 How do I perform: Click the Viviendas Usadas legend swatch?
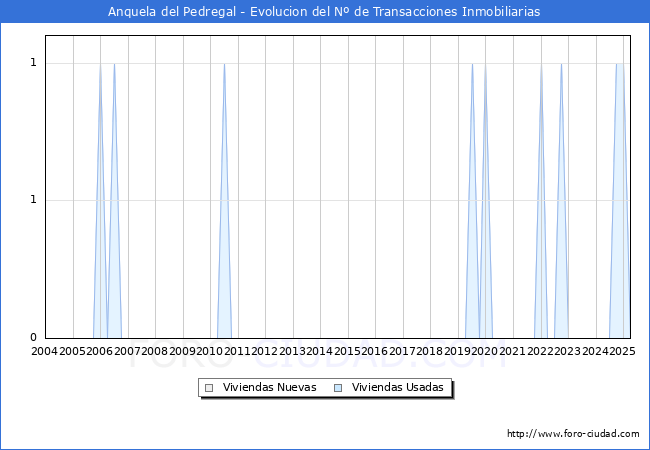point(338,388)
